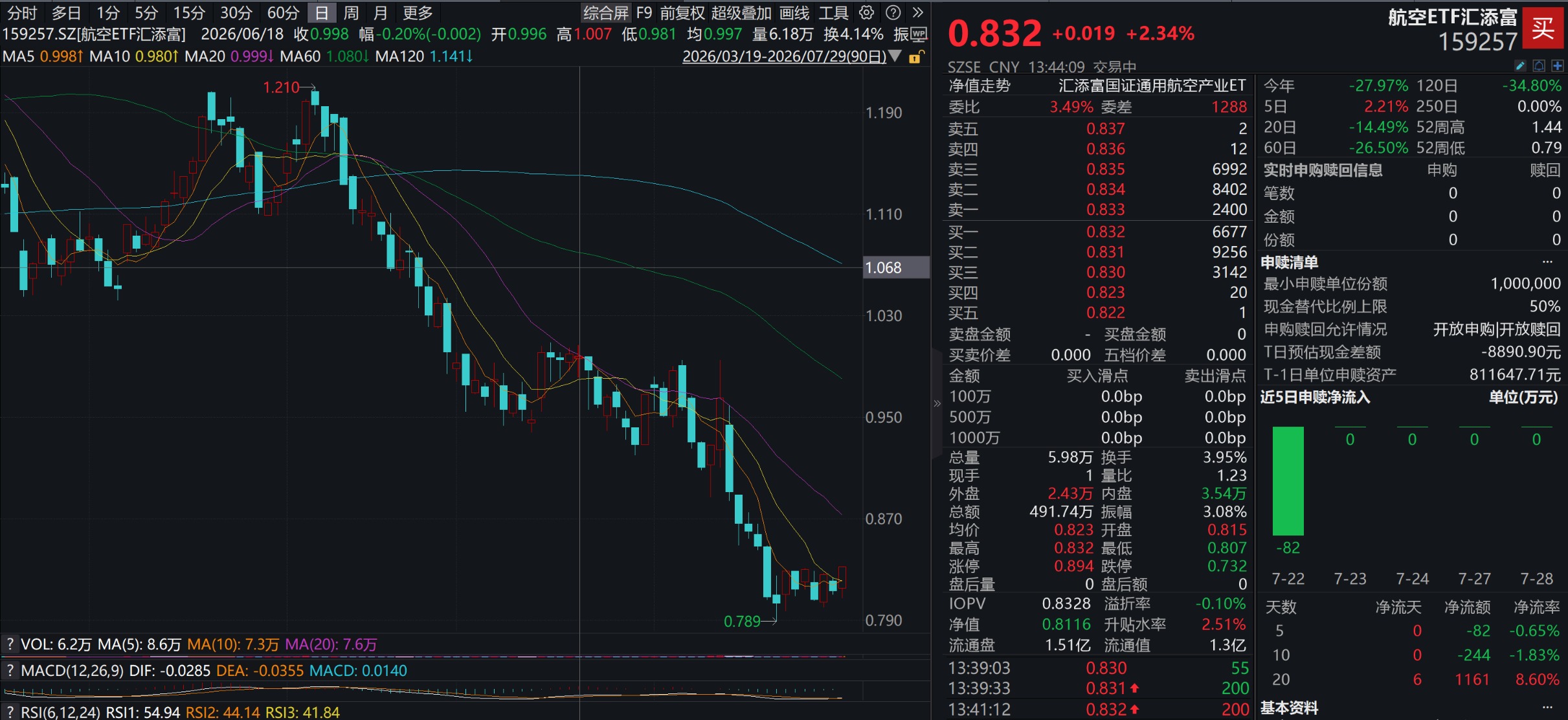This screenshot has width=1568, height=720.
Task: Click the green 7-22 net inflow bar
Action: coord(1288,480)
